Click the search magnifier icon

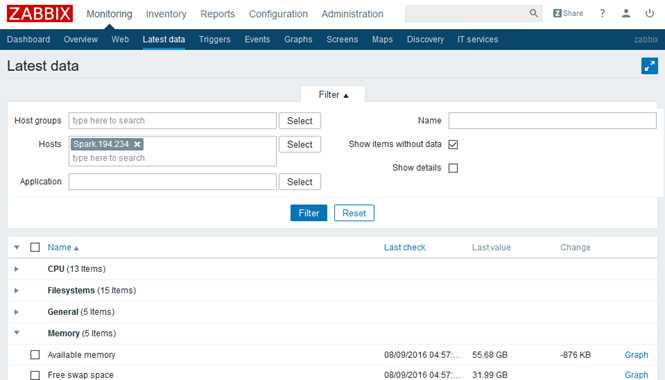tap(533, 13)
